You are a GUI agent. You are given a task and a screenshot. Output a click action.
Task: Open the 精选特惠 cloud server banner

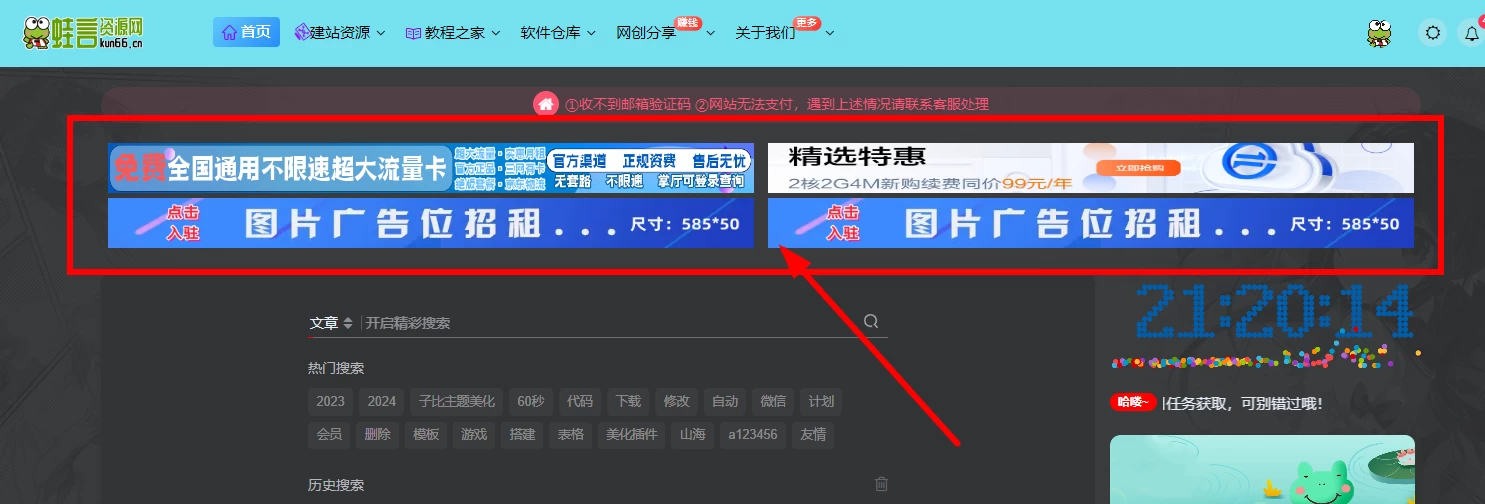click(x=1091, y=168)
